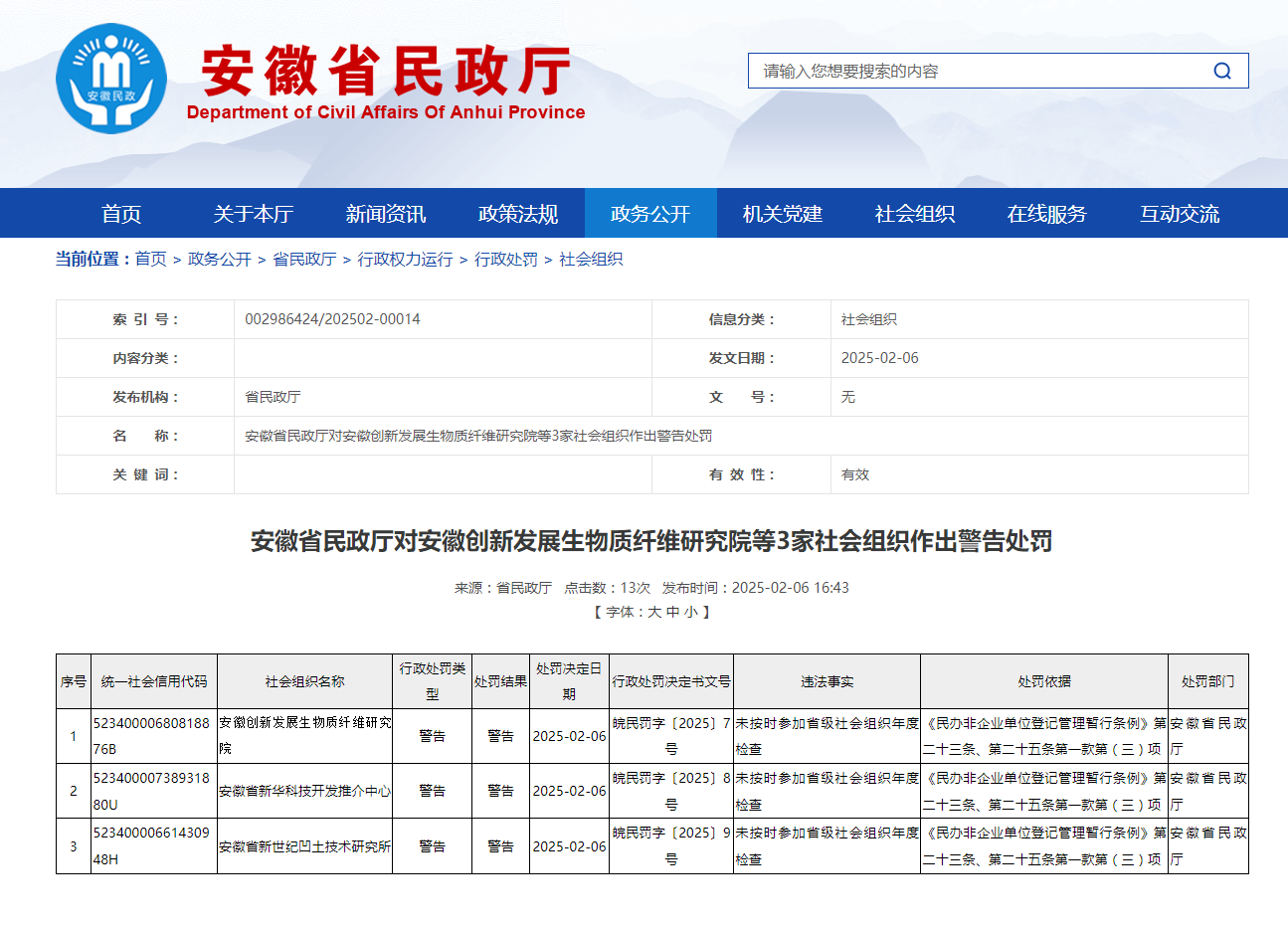The image size is (1288, 931).
Task: Open the 机关党建 navigation item
Action: pyautogui.click(x=783, y=214)
